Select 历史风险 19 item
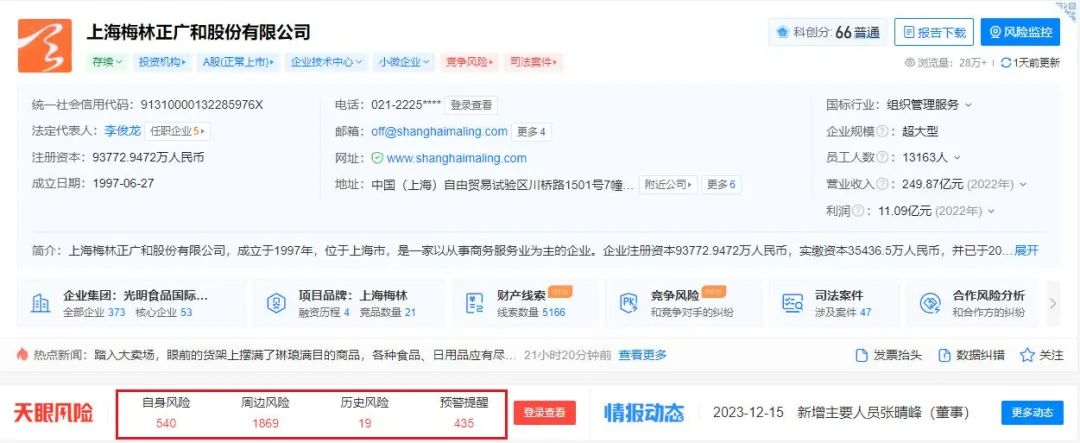 click(364, 413)
